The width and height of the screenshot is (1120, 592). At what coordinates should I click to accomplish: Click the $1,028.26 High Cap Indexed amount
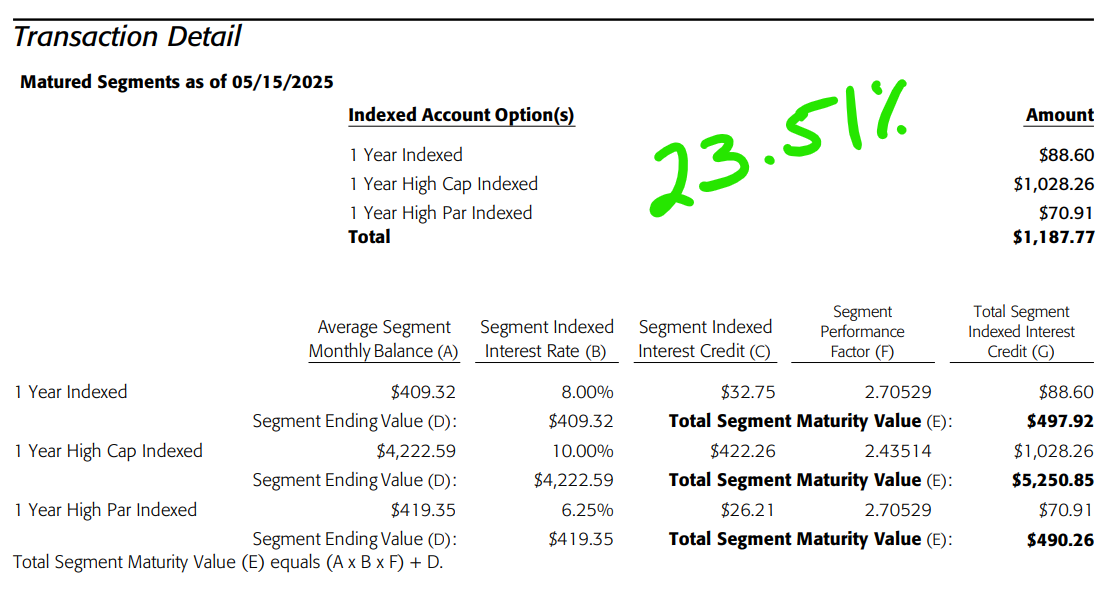(x=1054, y=184)
